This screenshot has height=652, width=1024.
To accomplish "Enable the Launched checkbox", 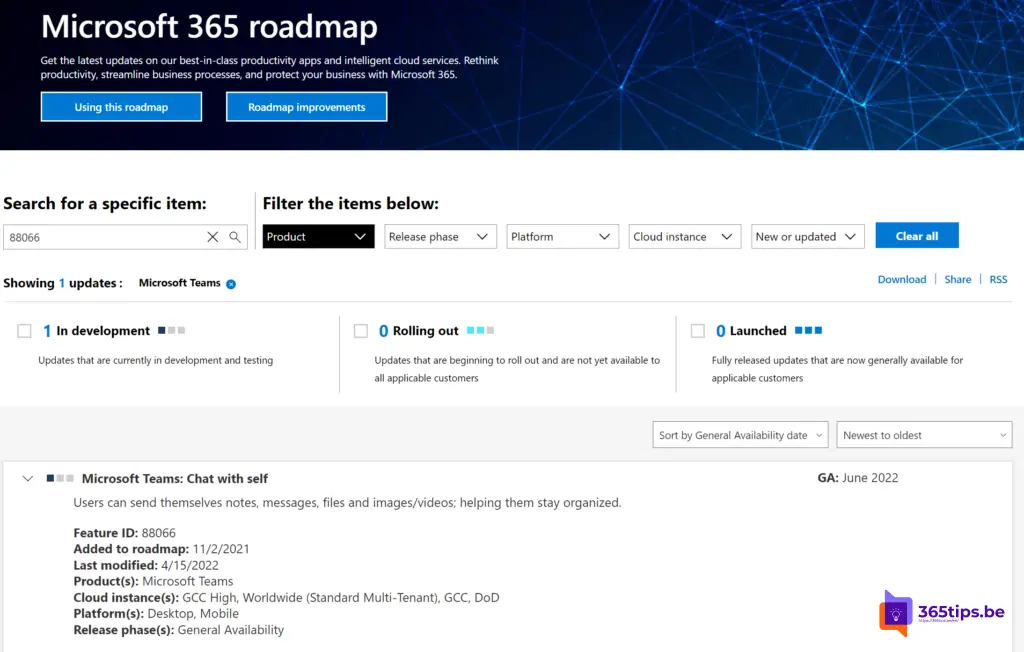I will 697,331.
